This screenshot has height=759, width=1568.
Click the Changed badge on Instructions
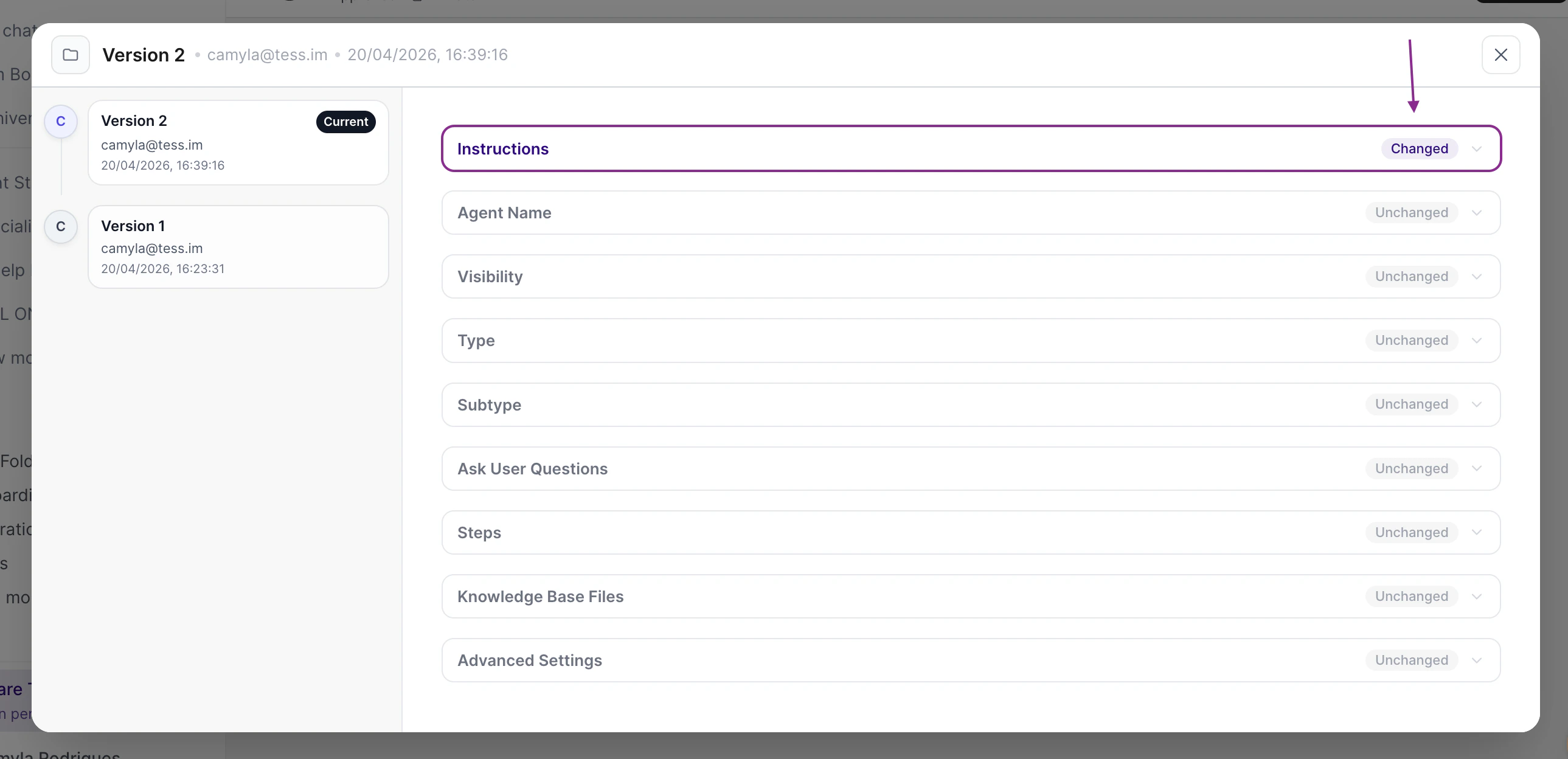coord(1419,149)
